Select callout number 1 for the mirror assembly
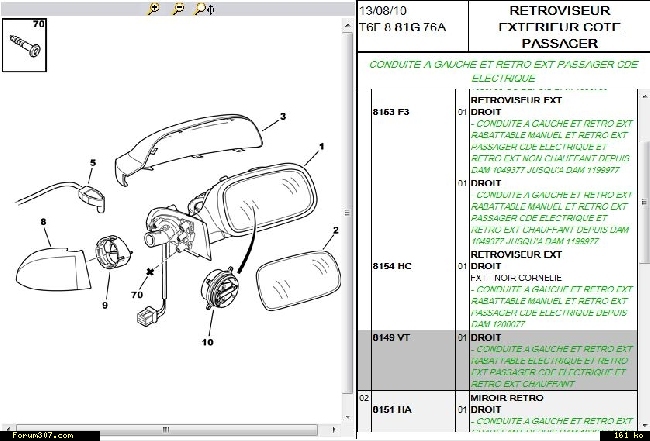Image resolution: width=650 pixels, height=441 pixels. point(321,146)
